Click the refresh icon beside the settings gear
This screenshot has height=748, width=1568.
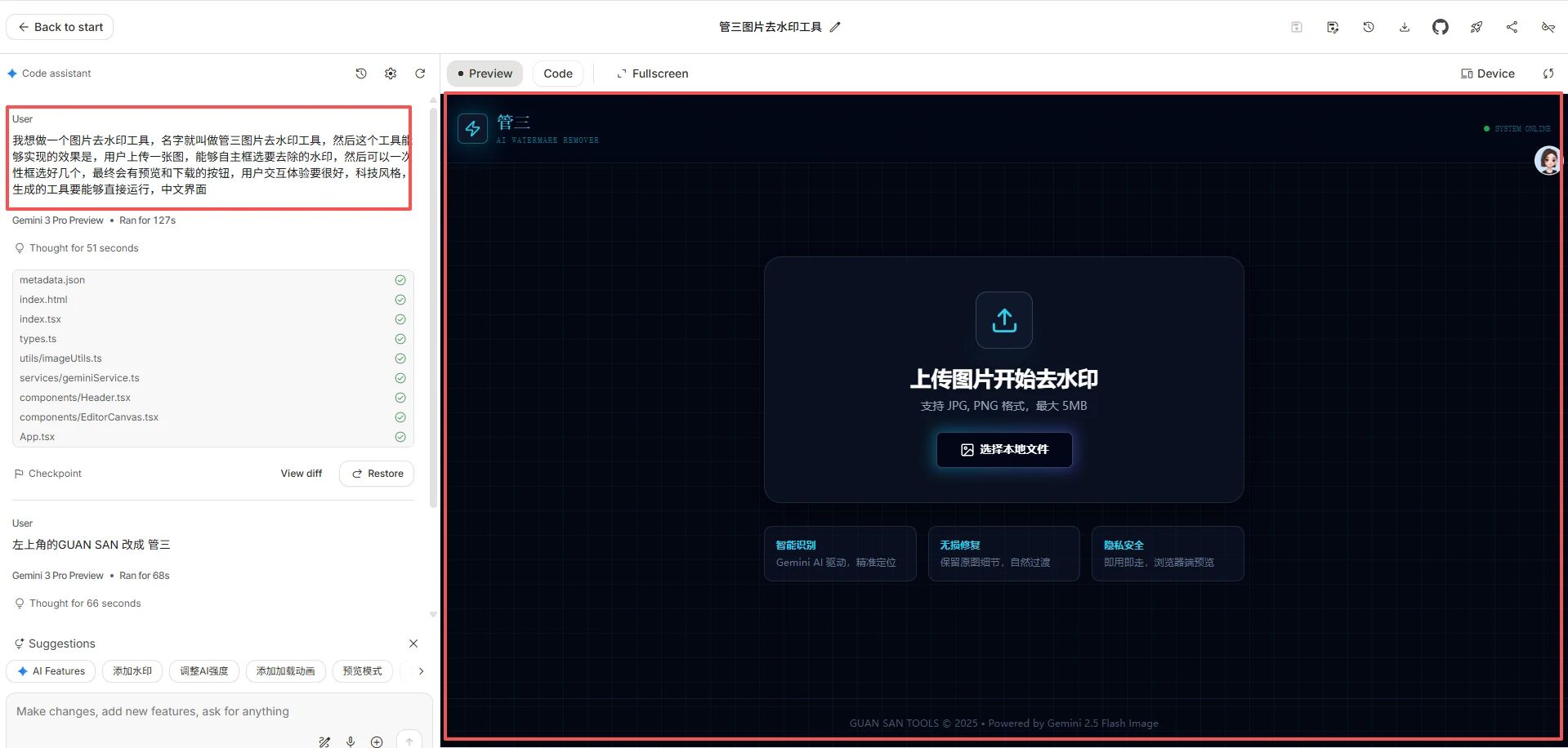coord(420,73)
